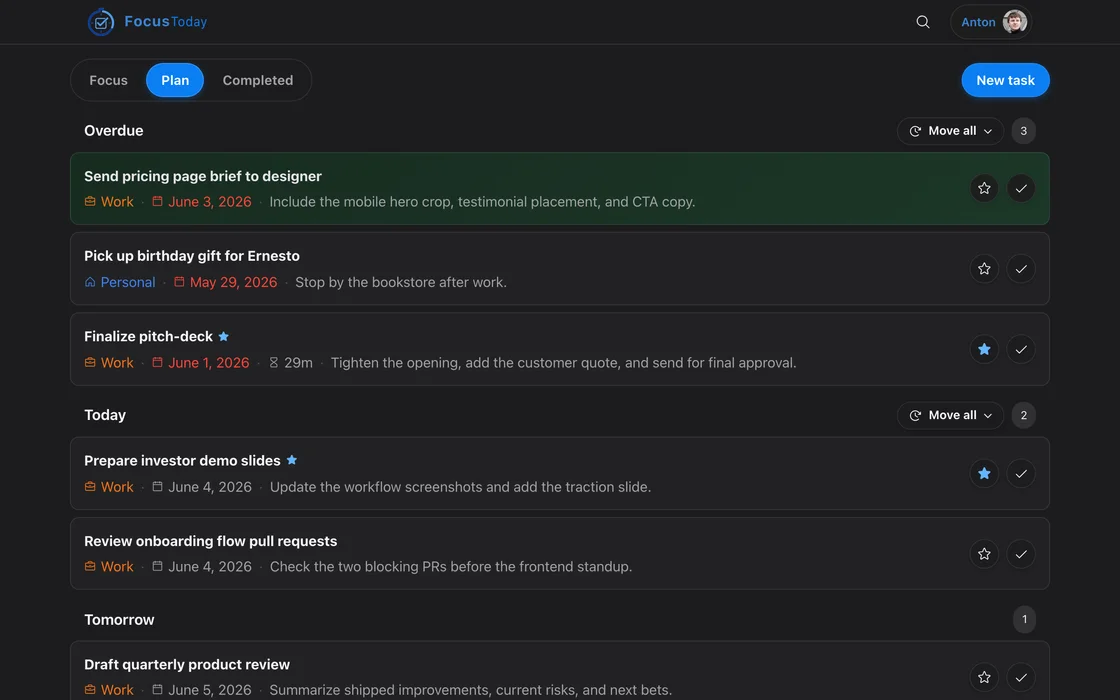Screen dimensions: 1120x700
Task: Mark Finalize pitch-deck as done
Action: pos(1021,349)
